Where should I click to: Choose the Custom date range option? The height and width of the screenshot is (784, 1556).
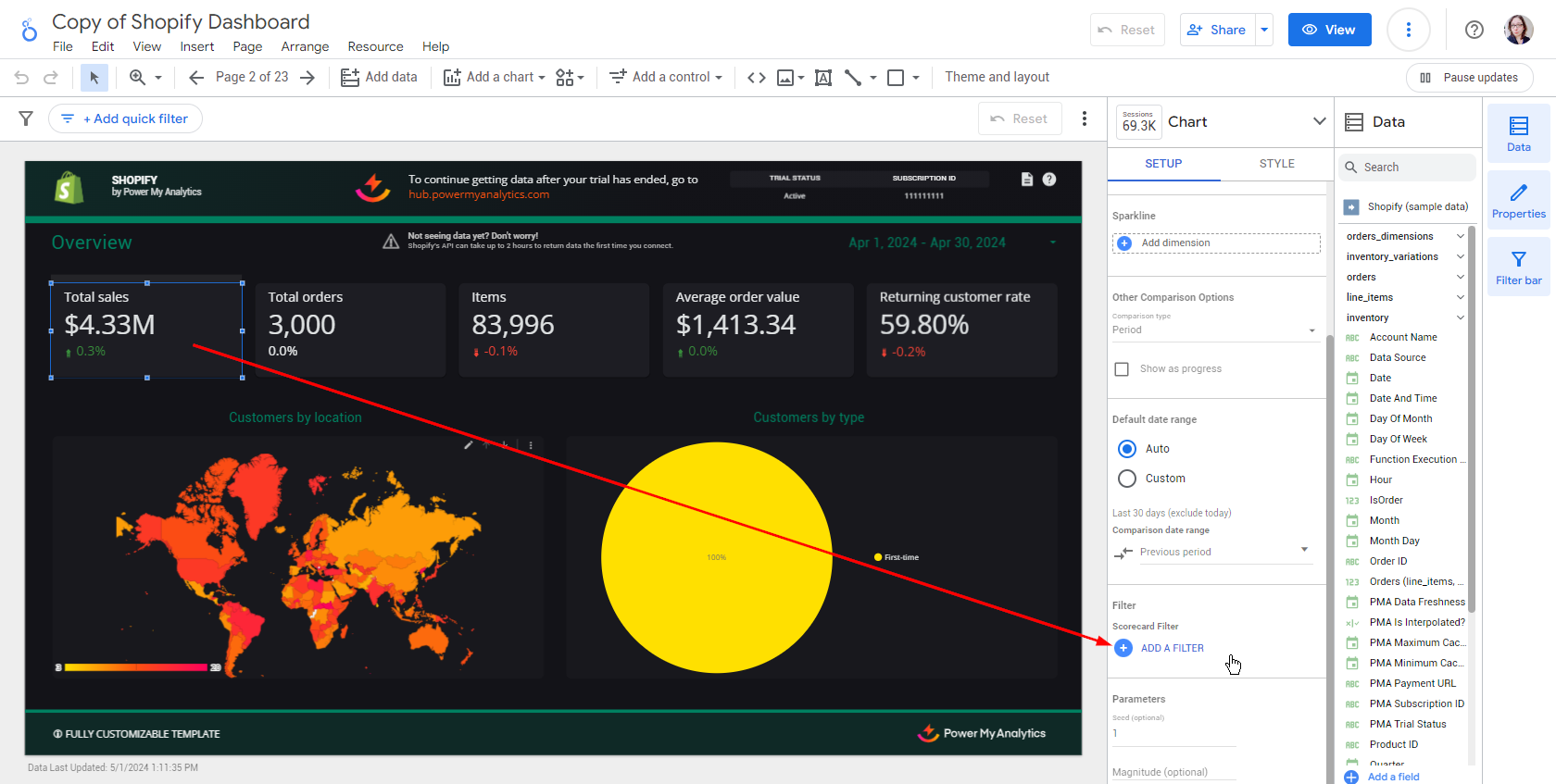point(1127,479)
